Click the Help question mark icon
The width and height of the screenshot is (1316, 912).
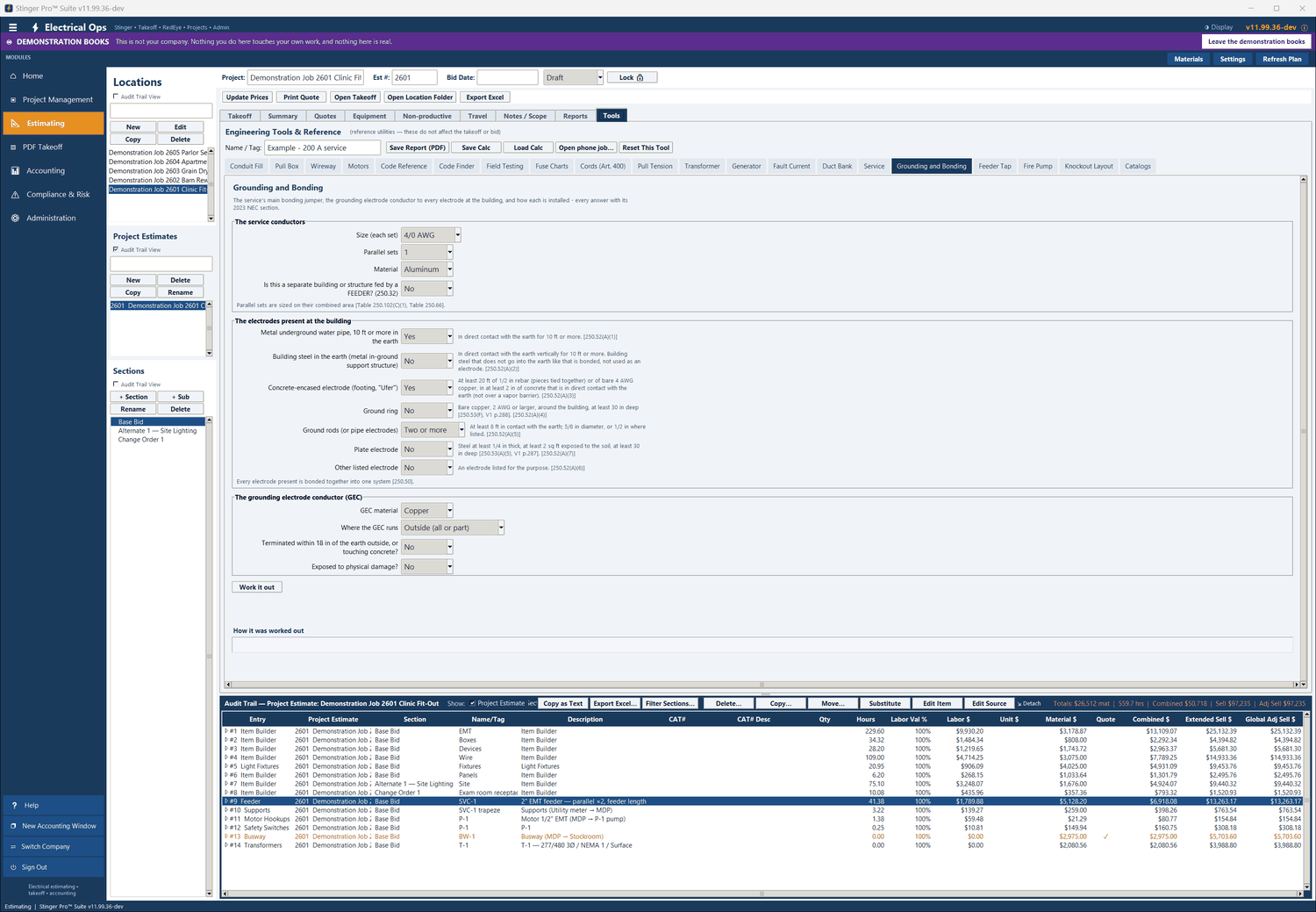[x=14, y=805]
